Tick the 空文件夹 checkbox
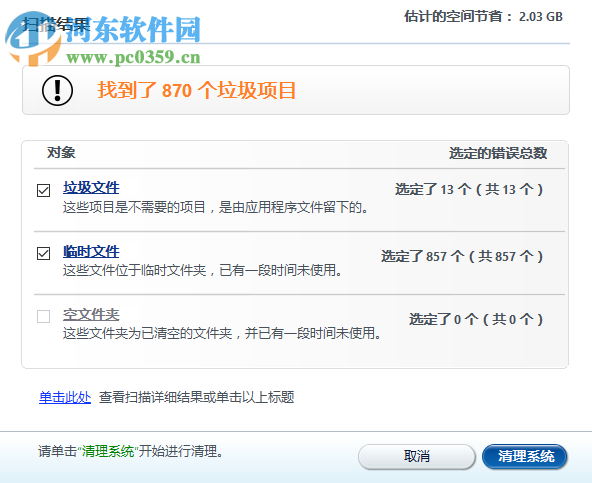This screenshot has height=483, width=592. point(43,316)
